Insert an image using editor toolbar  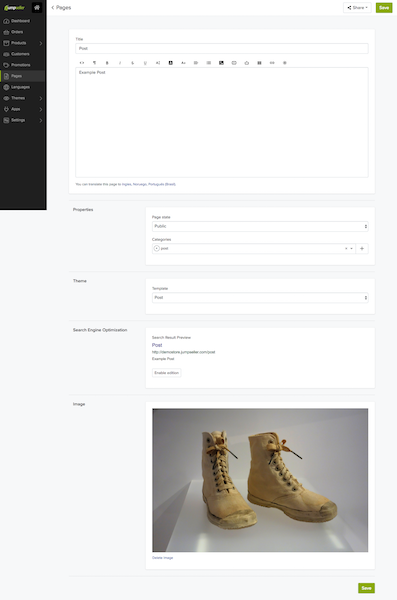pyautogui.click(x=221, y=63)
